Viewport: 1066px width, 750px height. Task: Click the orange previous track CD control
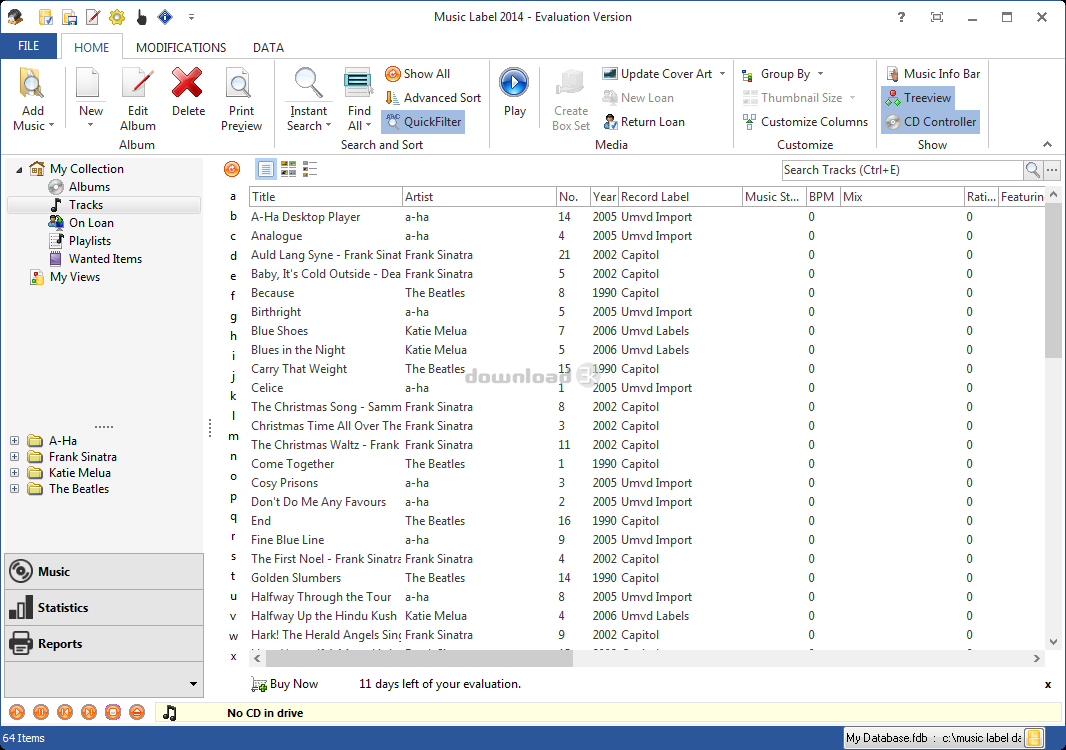click(x=65, y=712)
